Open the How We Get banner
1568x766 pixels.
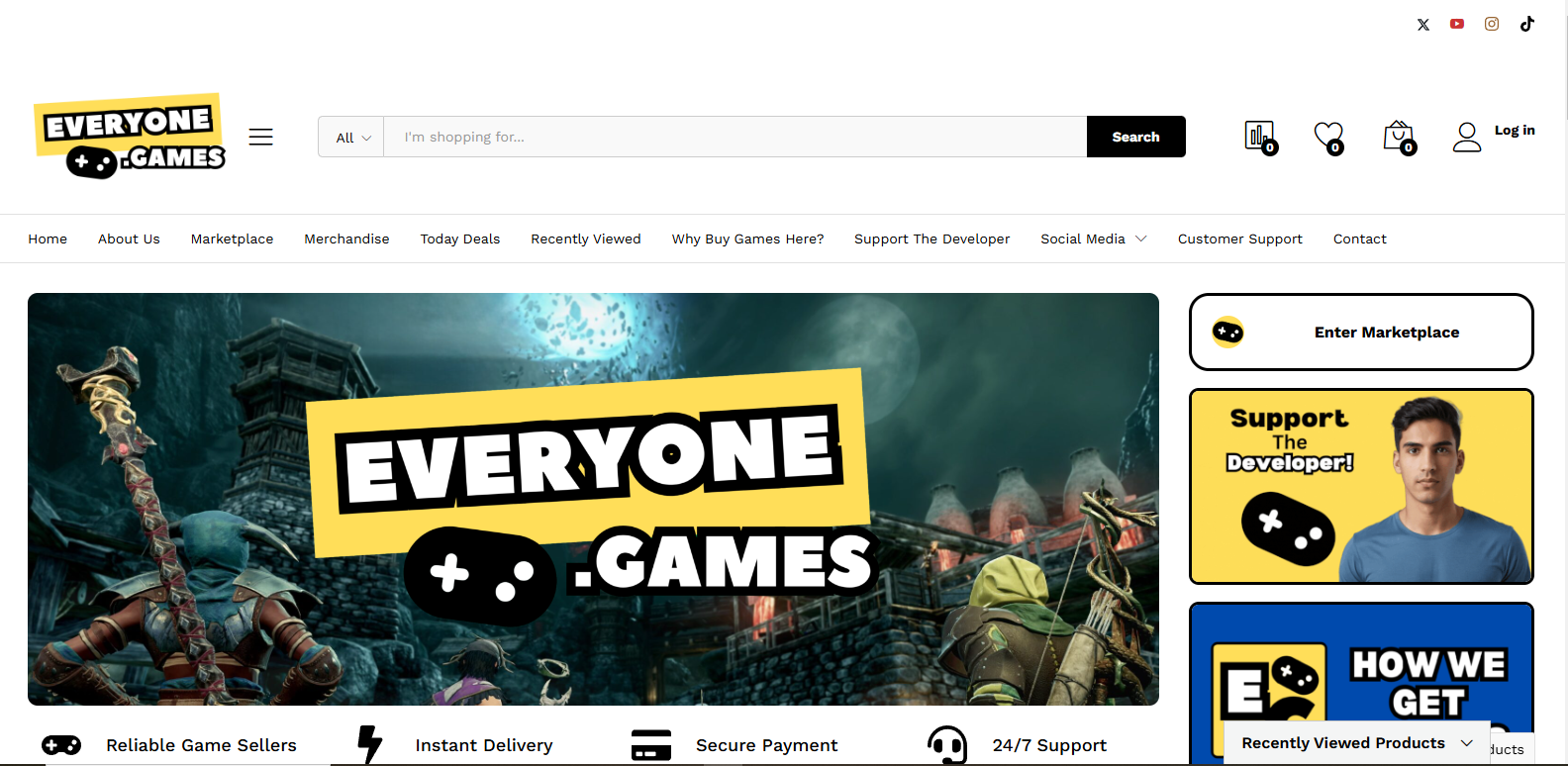click(1361, 683)
